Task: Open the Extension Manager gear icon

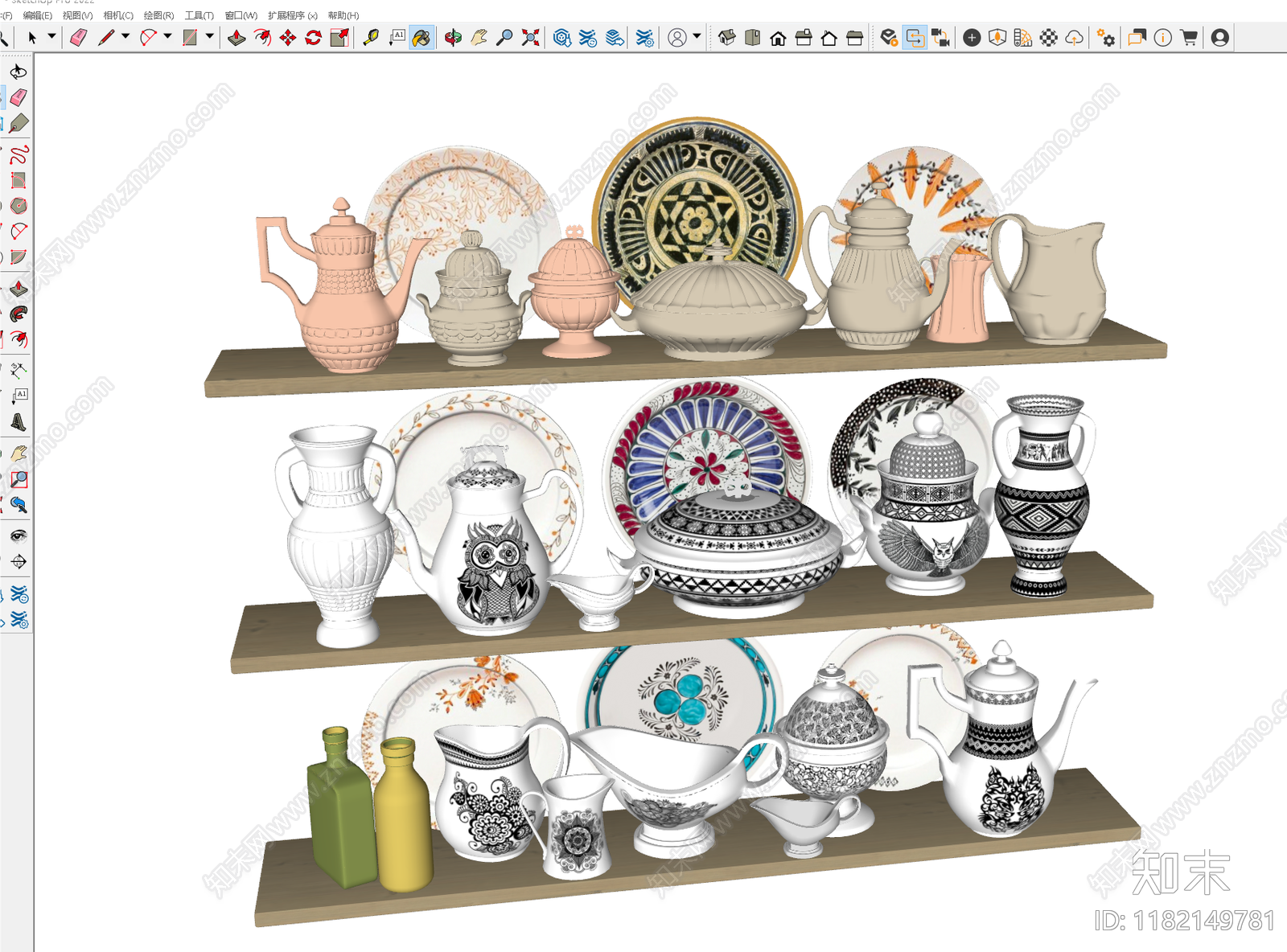Action: pyautogui.click(x=644, y=38)
